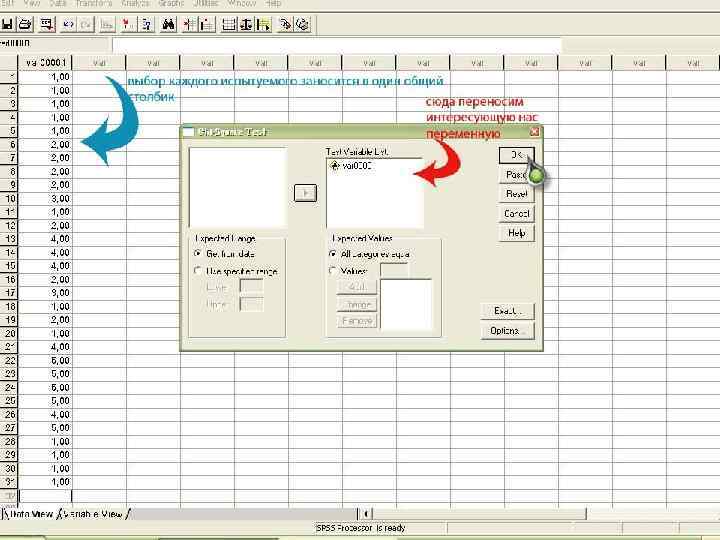Select the Use specified range option
Viewport: 720px width, 540px height.
(197, 271)
